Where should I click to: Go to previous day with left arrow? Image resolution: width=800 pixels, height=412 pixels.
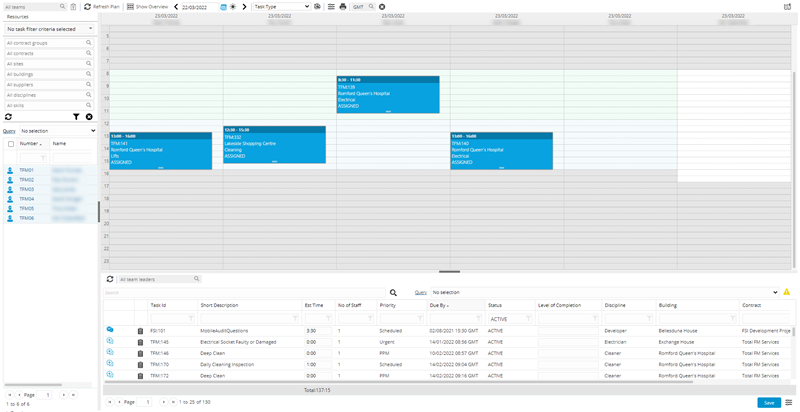176,7
